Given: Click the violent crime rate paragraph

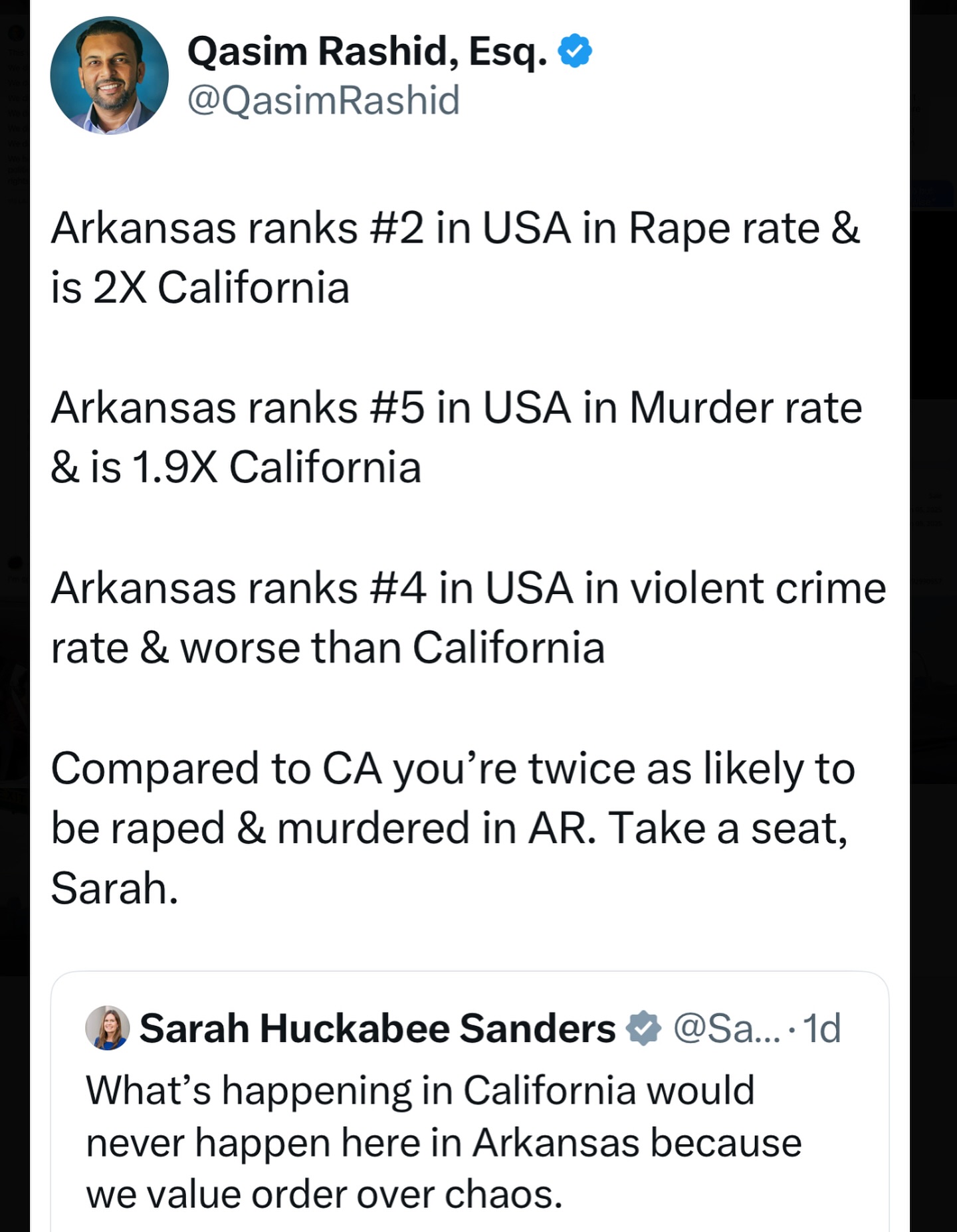Looking at the screenshot, I should point(468,618).
